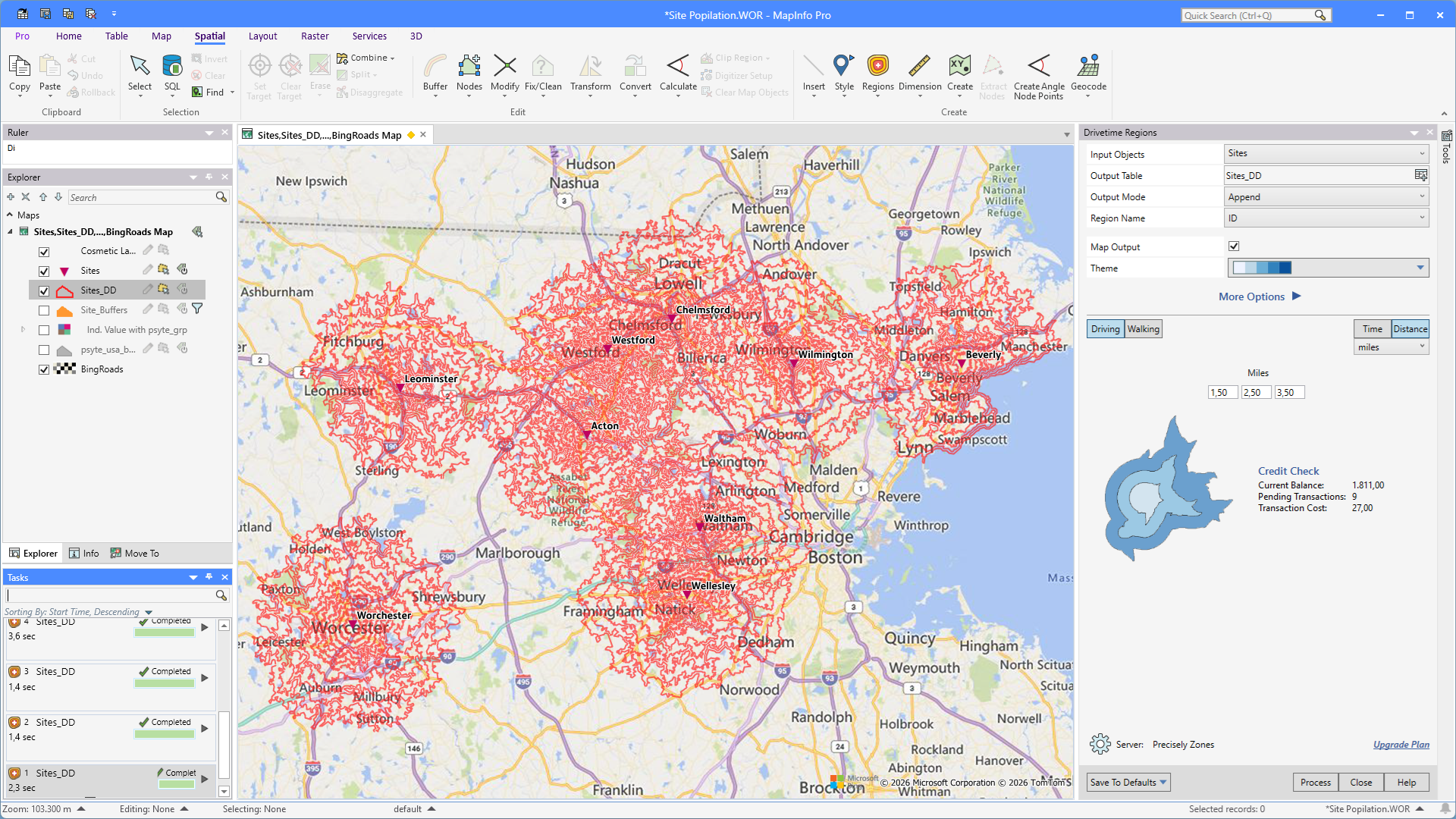
Task: Expand Ind. Value with psyte_grp layer group
Action: click(x=23, y=330)
